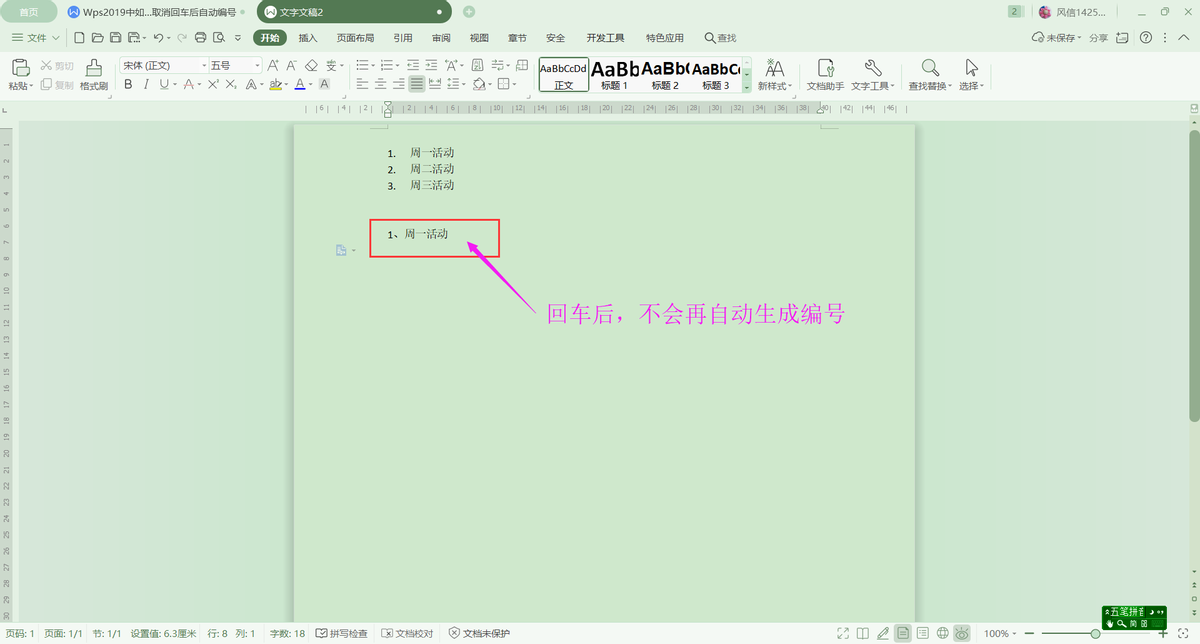Click the Share (分享) button

pyautogui.click(x=1098, y=38)
